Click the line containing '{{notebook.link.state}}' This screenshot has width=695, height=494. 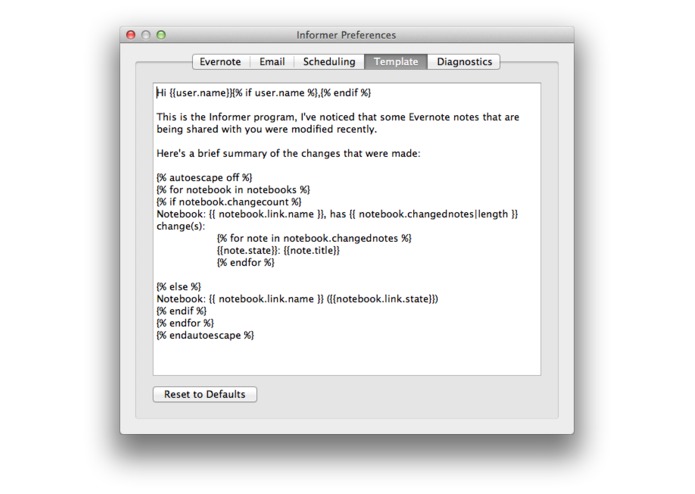pyautogui.click(x=297, y=299)
